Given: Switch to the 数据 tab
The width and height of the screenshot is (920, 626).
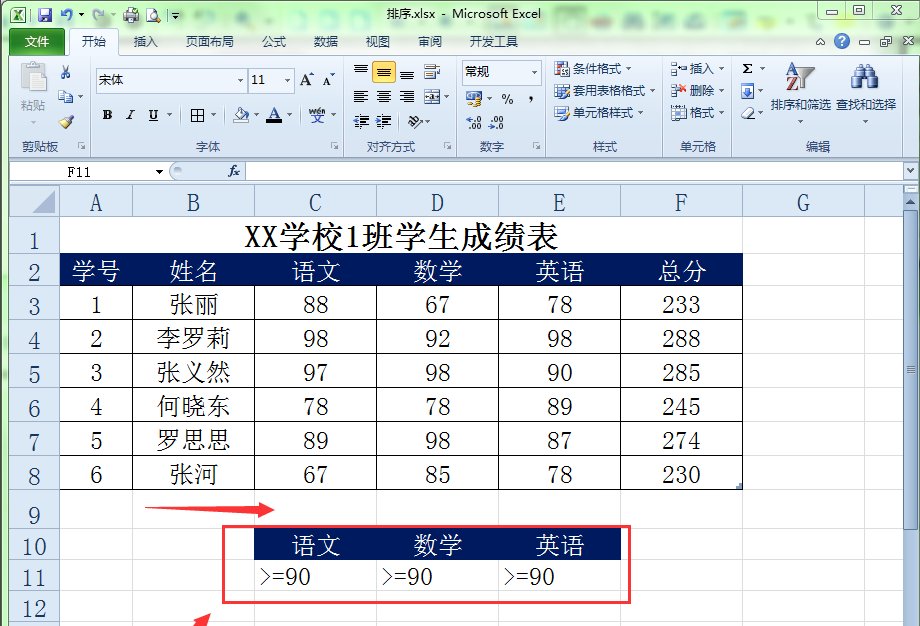Looking at the screenshot, I should click(326, 42).
